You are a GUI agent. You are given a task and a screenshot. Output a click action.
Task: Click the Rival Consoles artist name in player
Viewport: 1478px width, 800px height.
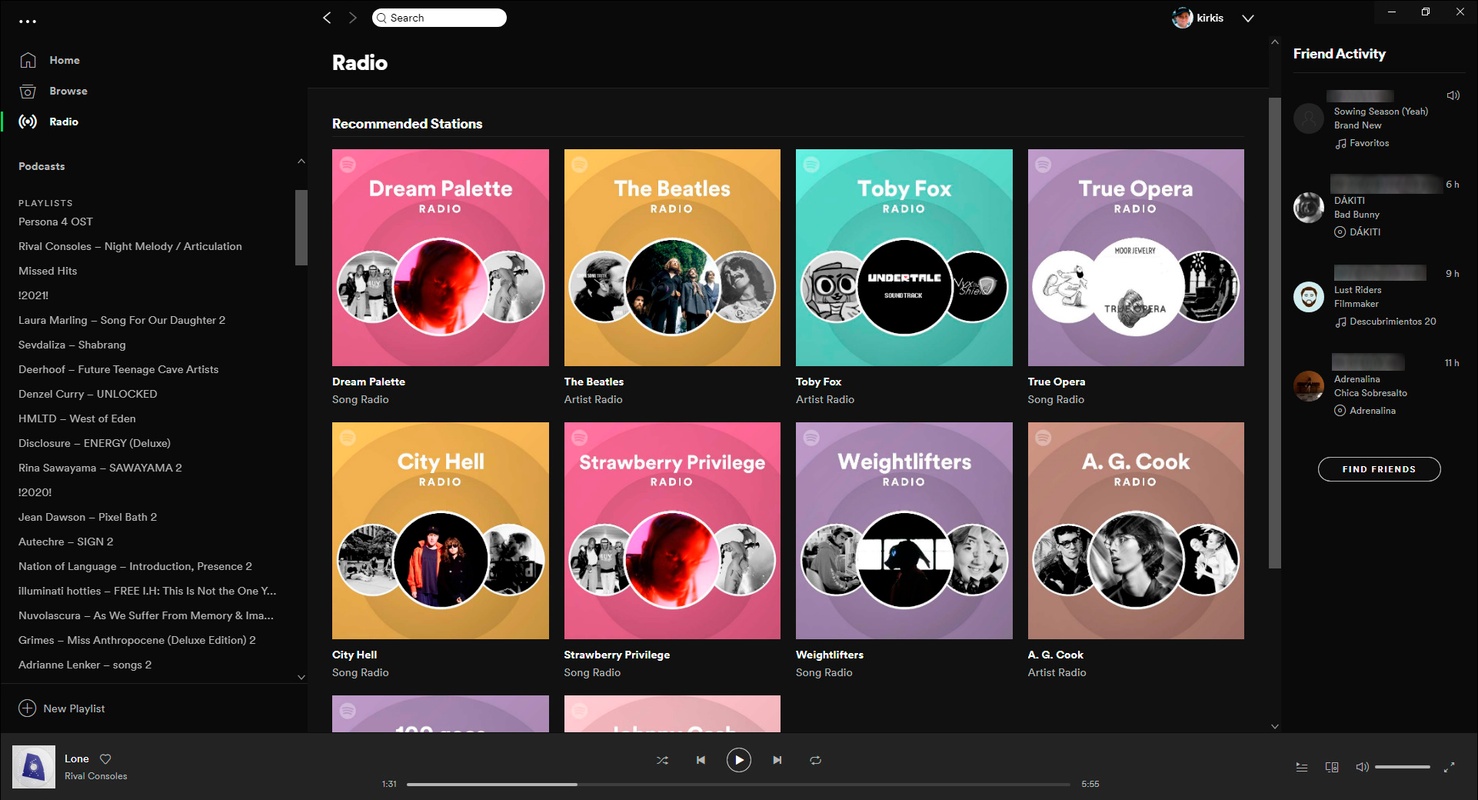coord(96,776)
